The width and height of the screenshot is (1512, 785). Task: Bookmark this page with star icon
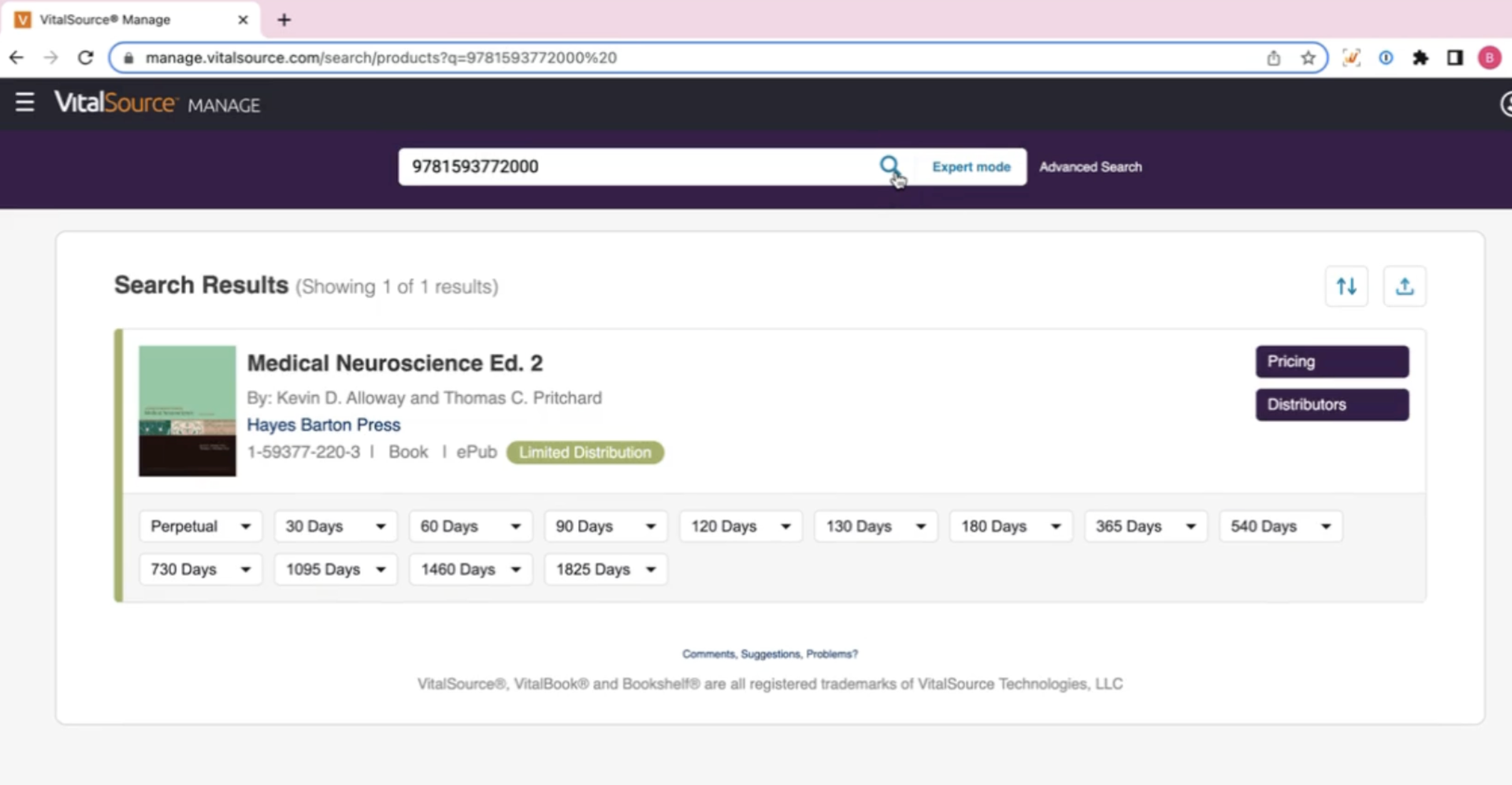point(1307,58)
